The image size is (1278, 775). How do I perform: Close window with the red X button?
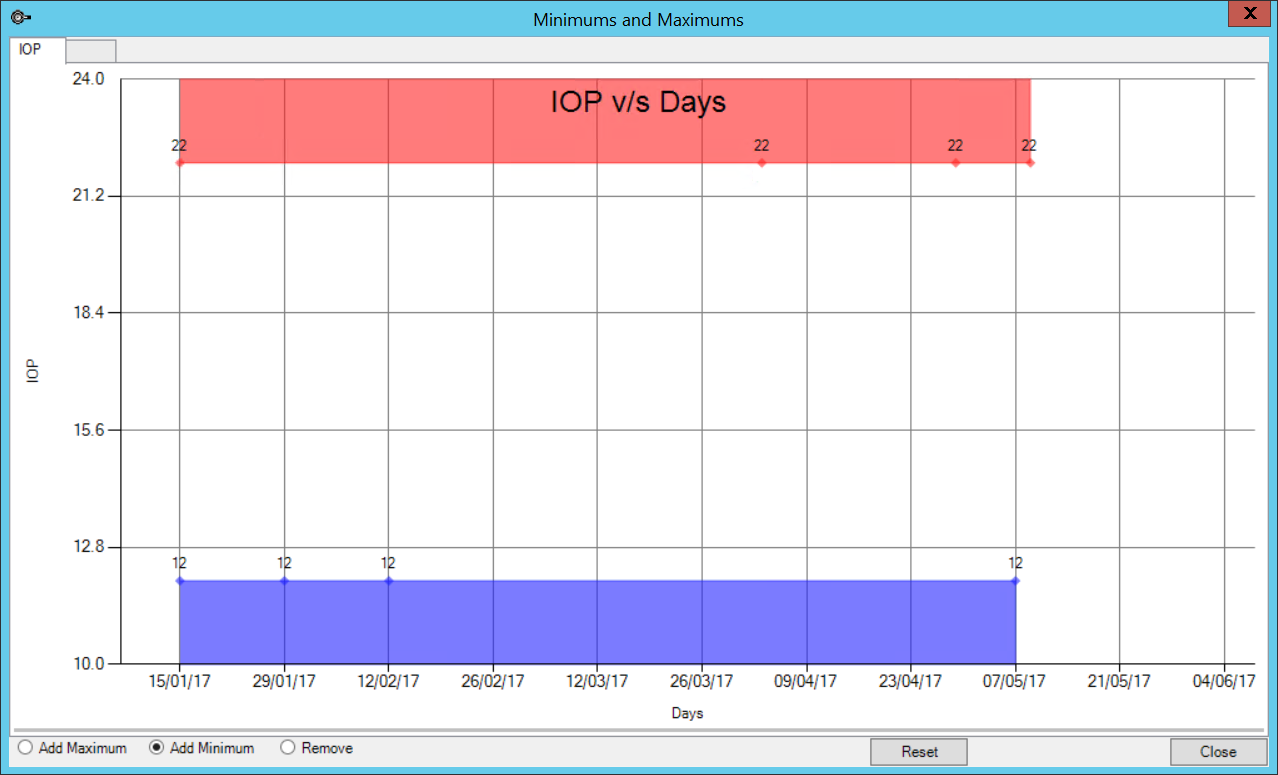1249,14
